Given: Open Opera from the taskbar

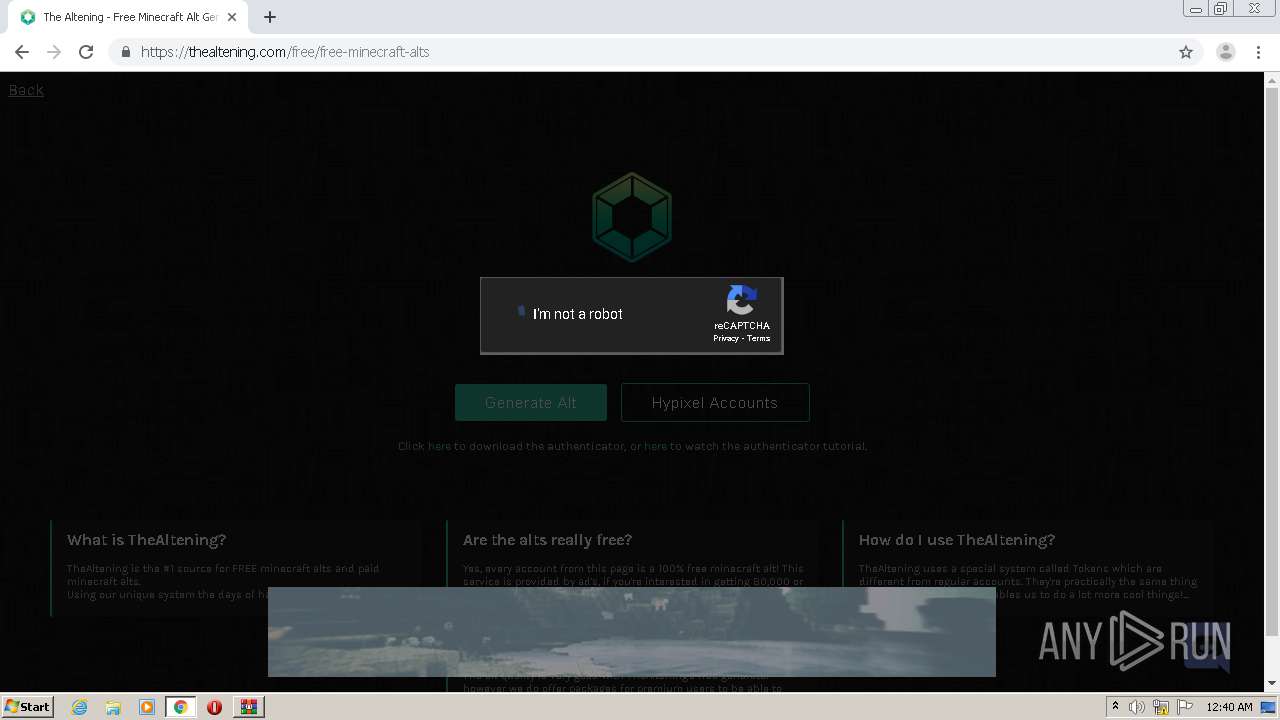Looking at the screenshot, I should click(214, 707).
